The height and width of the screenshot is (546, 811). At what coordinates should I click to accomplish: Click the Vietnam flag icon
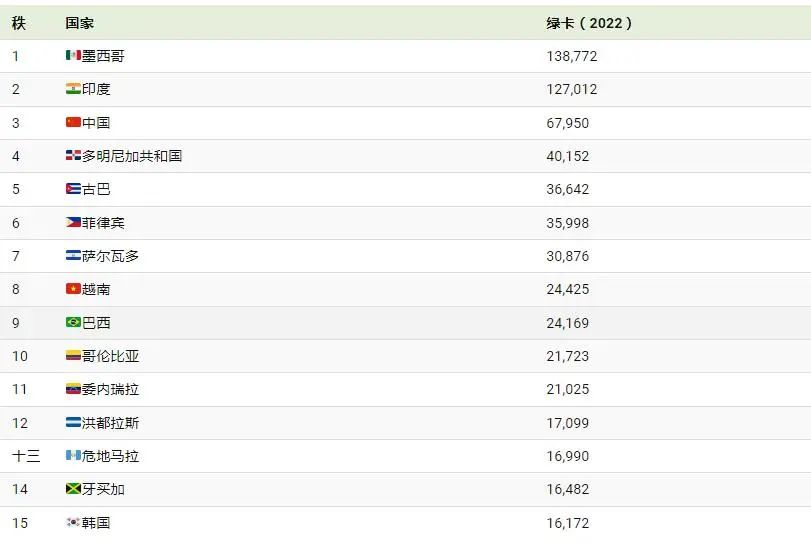[73, 289]
